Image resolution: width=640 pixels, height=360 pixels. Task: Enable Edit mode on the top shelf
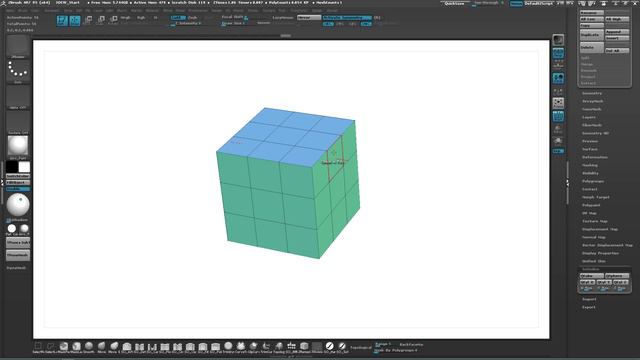coord(62,20)
